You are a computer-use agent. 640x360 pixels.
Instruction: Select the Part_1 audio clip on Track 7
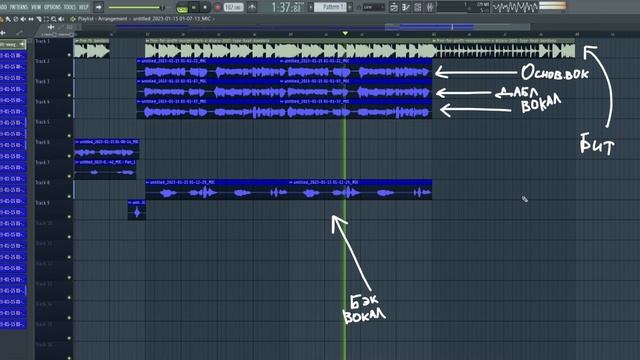point(105,169)
